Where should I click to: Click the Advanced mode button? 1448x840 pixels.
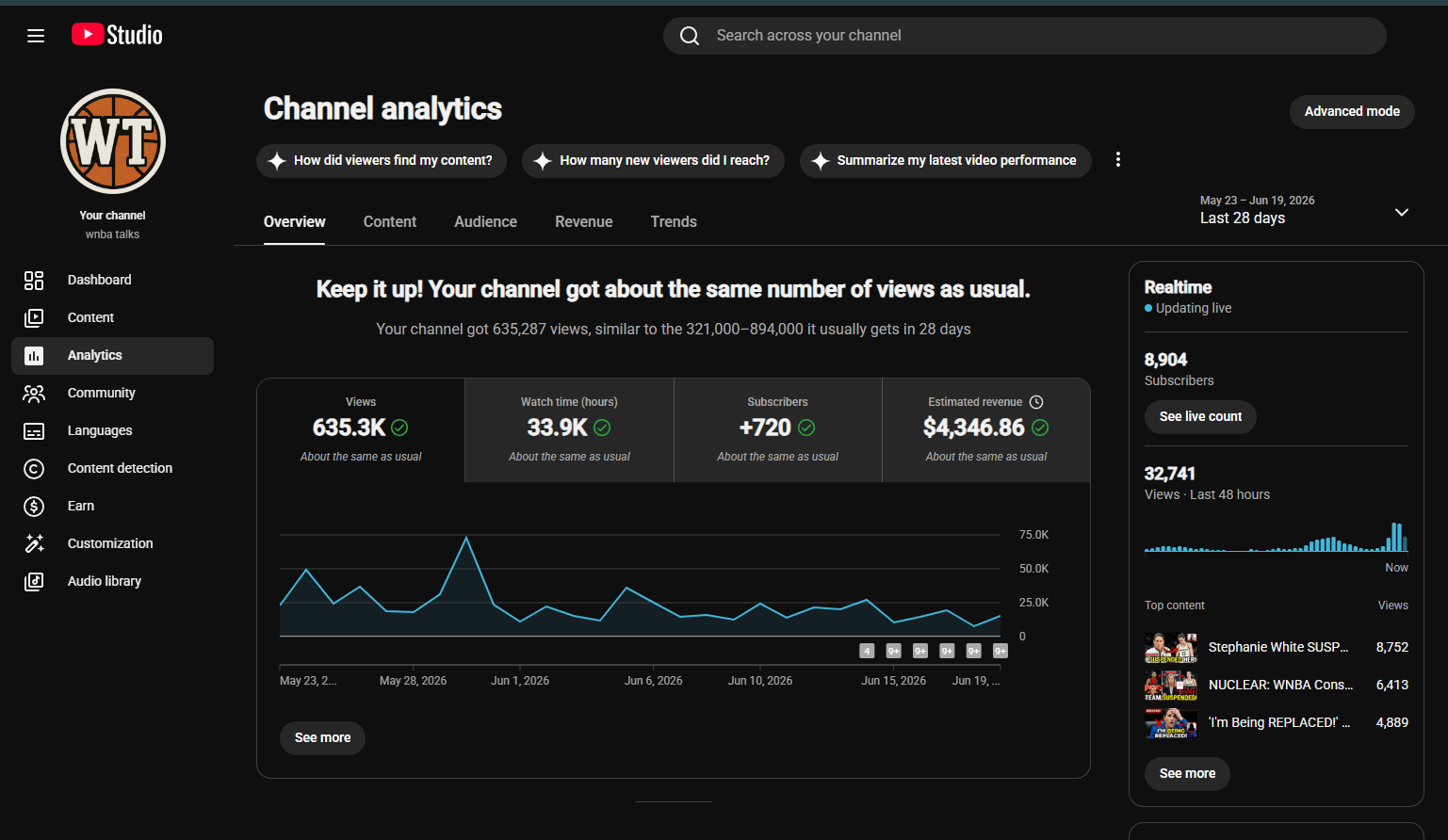point(1352,111)
